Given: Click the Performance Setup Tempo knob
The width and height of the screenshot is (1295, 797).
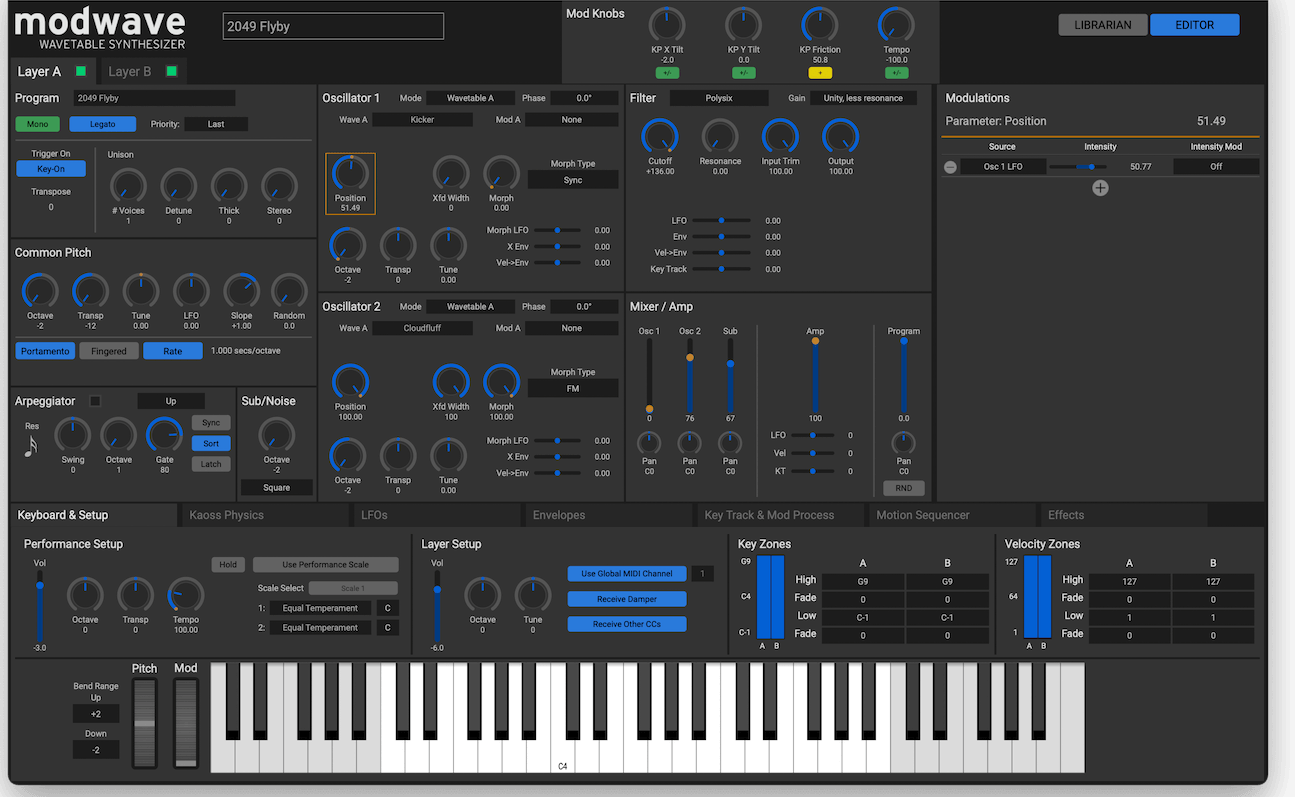Looking at the screenshot, I should [186, 595].
